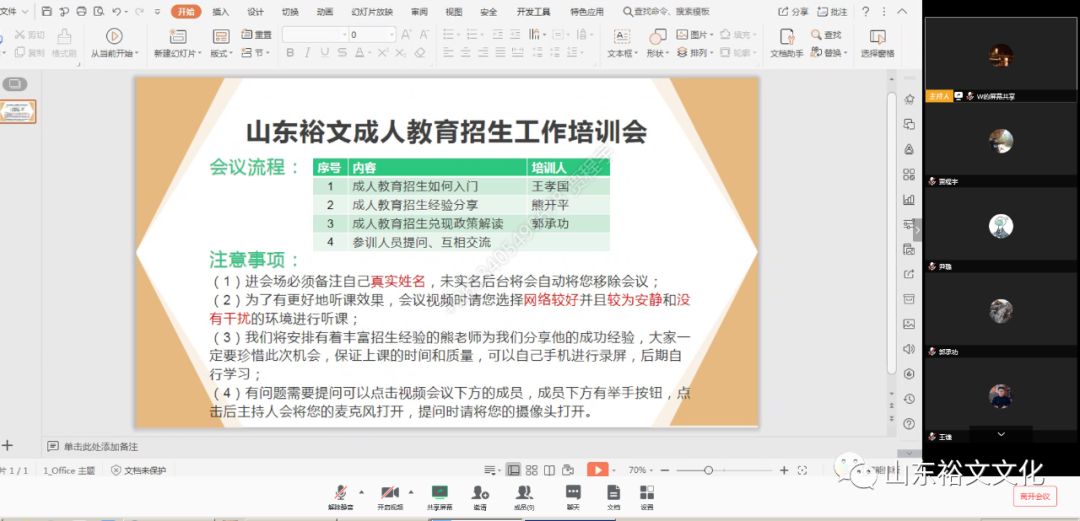Start slideshow with the orange play icon

tap(597, 470)
